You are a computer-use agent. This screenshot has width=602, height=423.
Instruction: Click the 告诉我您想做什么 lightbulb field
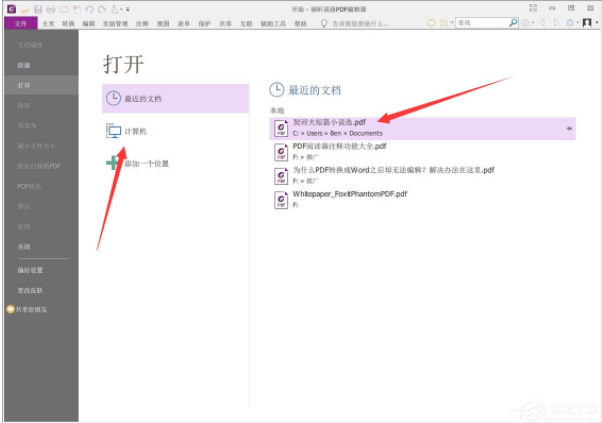coord(355,24)
